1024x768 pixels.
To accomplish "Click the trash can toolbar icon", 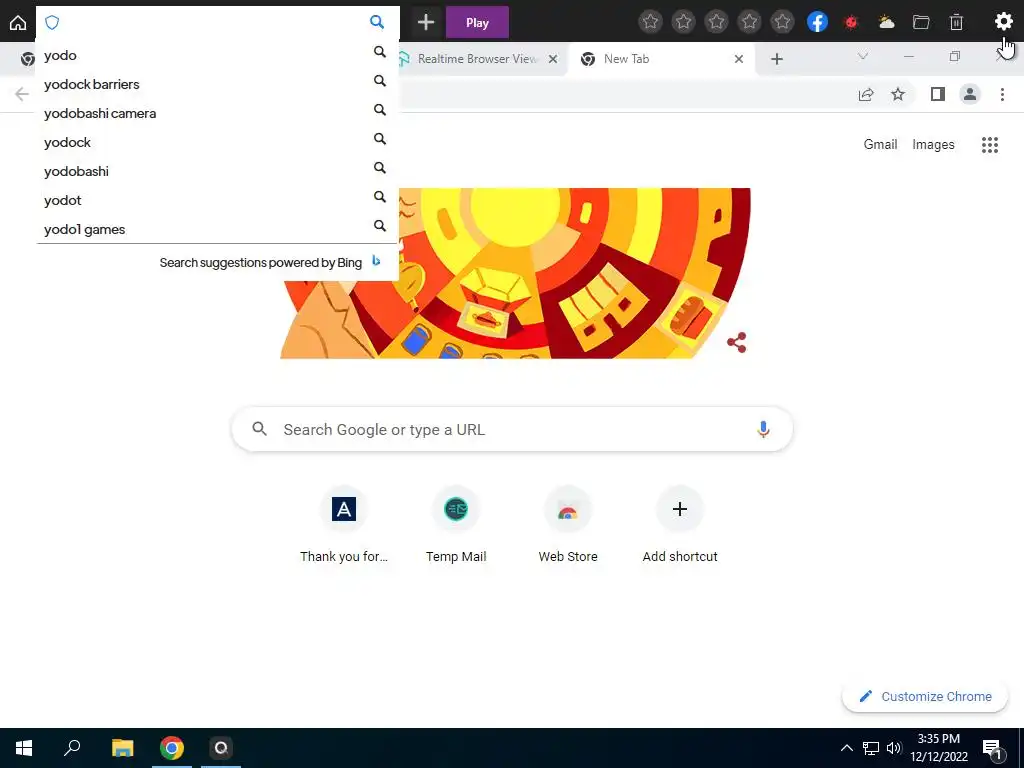I will pos(956,22).
